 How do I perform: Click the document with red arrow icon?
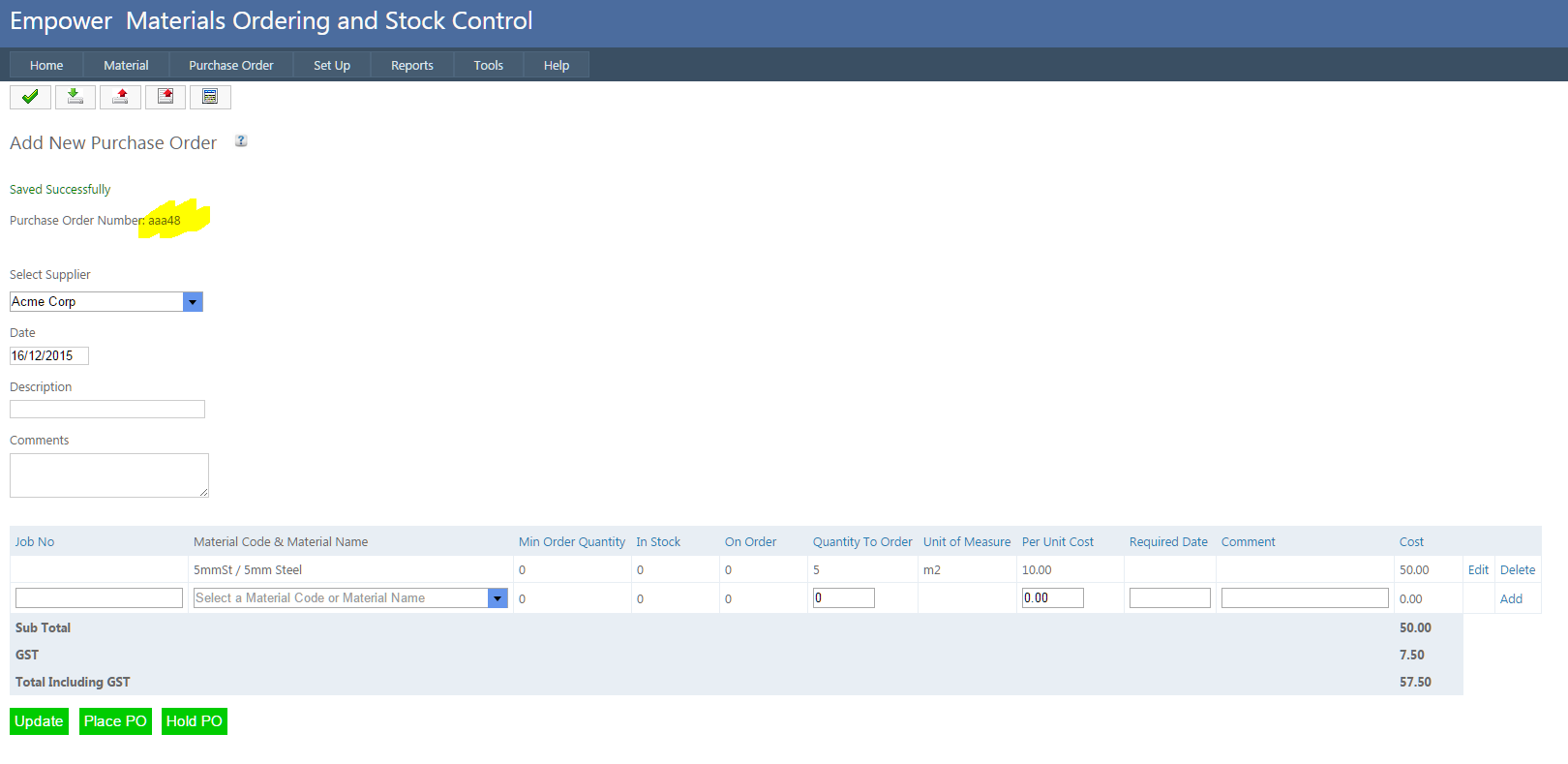[x=166, y=97]
